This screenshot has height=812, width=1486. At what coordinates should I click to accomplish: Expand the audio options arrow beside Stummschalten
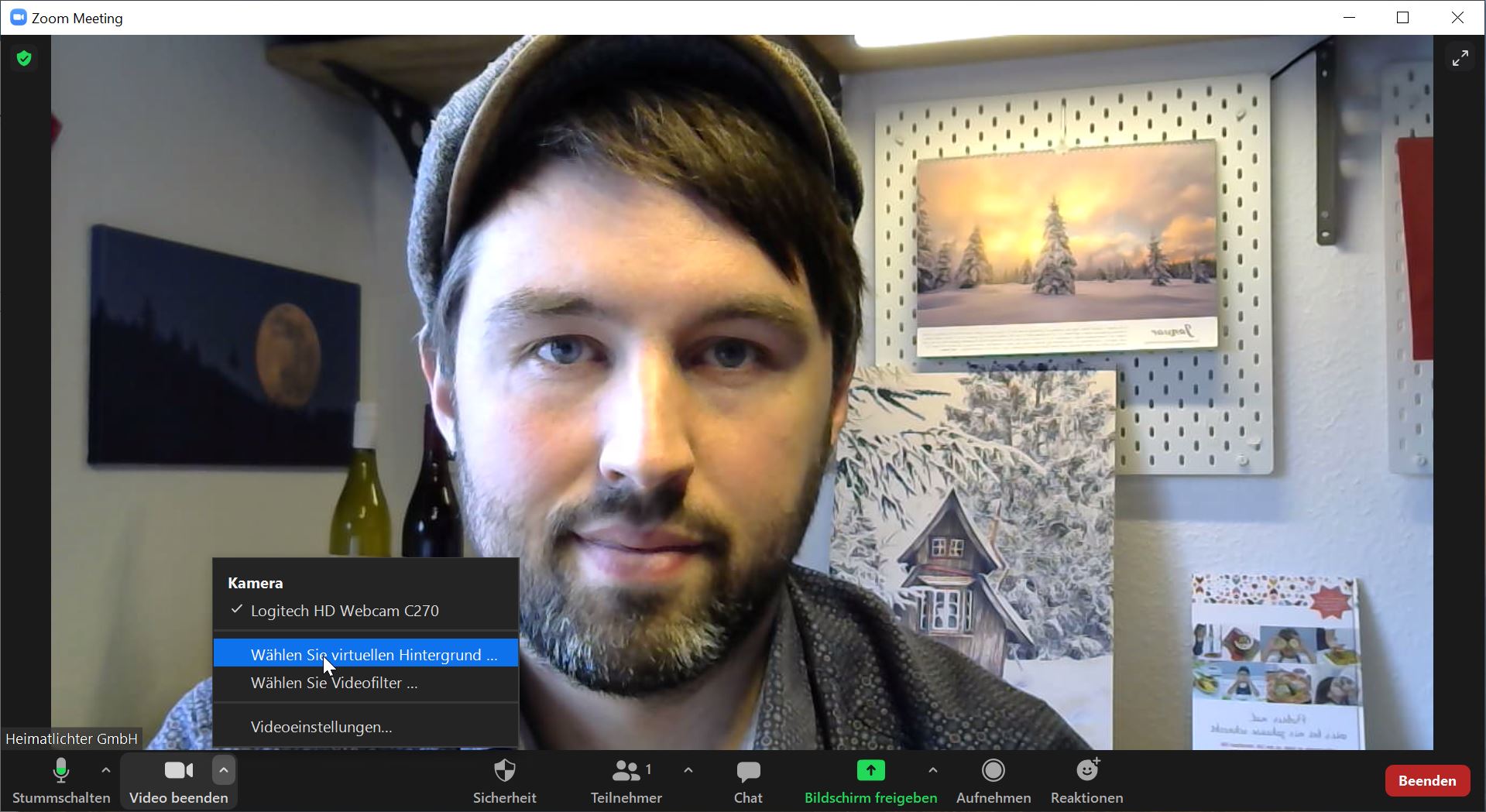[106, 770]
